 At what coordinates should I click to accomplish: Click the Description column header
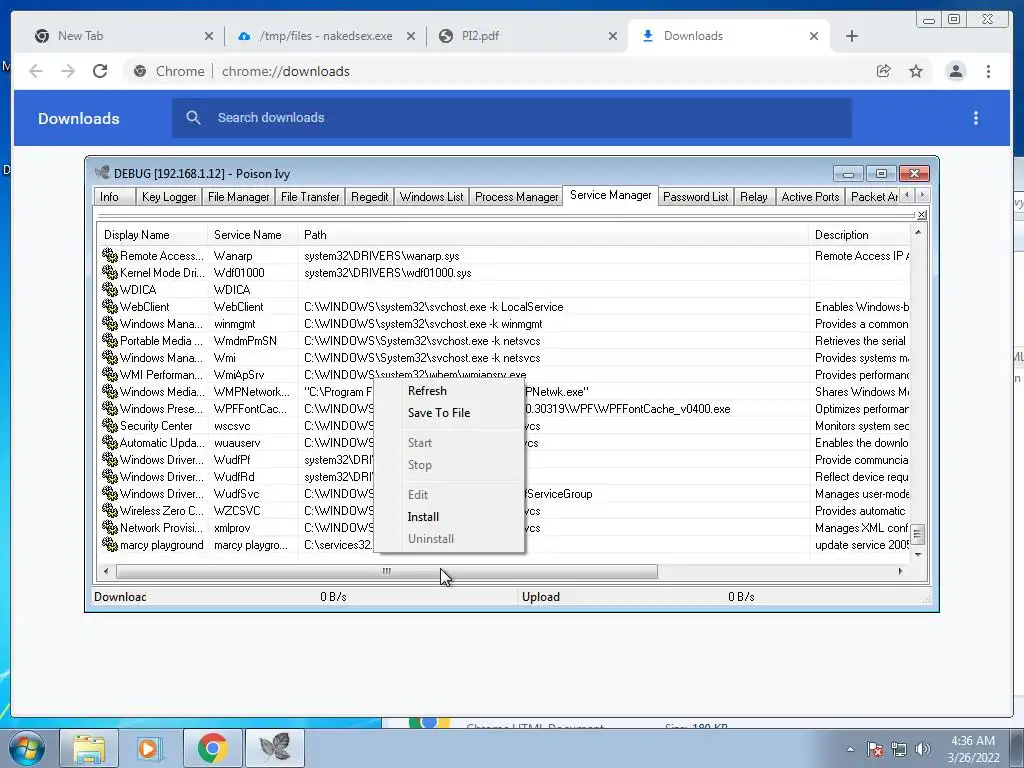coord(859,234)
